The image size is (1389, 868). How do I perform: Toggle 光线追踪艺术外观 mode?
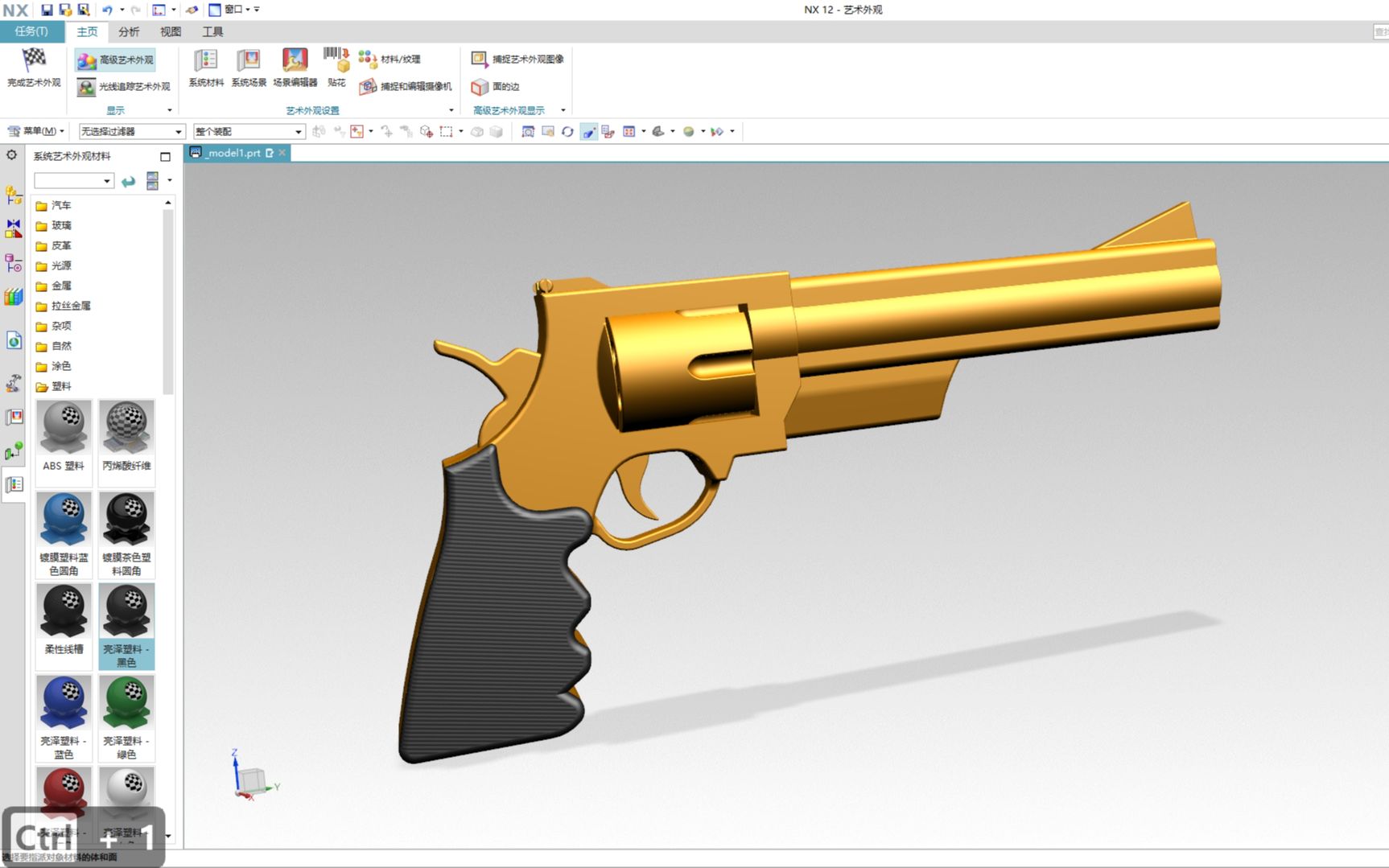click(124, 86)
